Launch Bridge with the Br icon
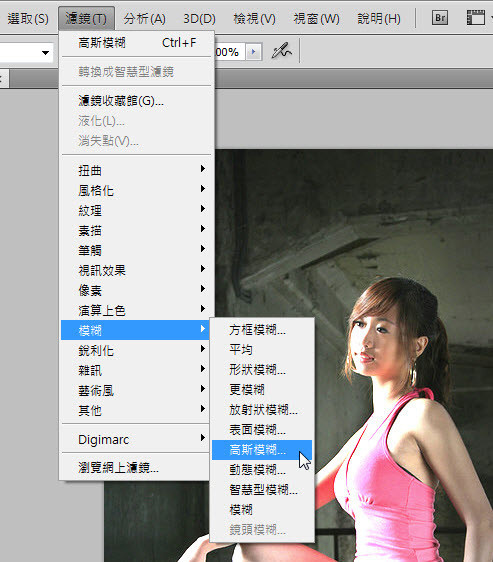This screenshot has width=493, height=562. click(440, 18)
